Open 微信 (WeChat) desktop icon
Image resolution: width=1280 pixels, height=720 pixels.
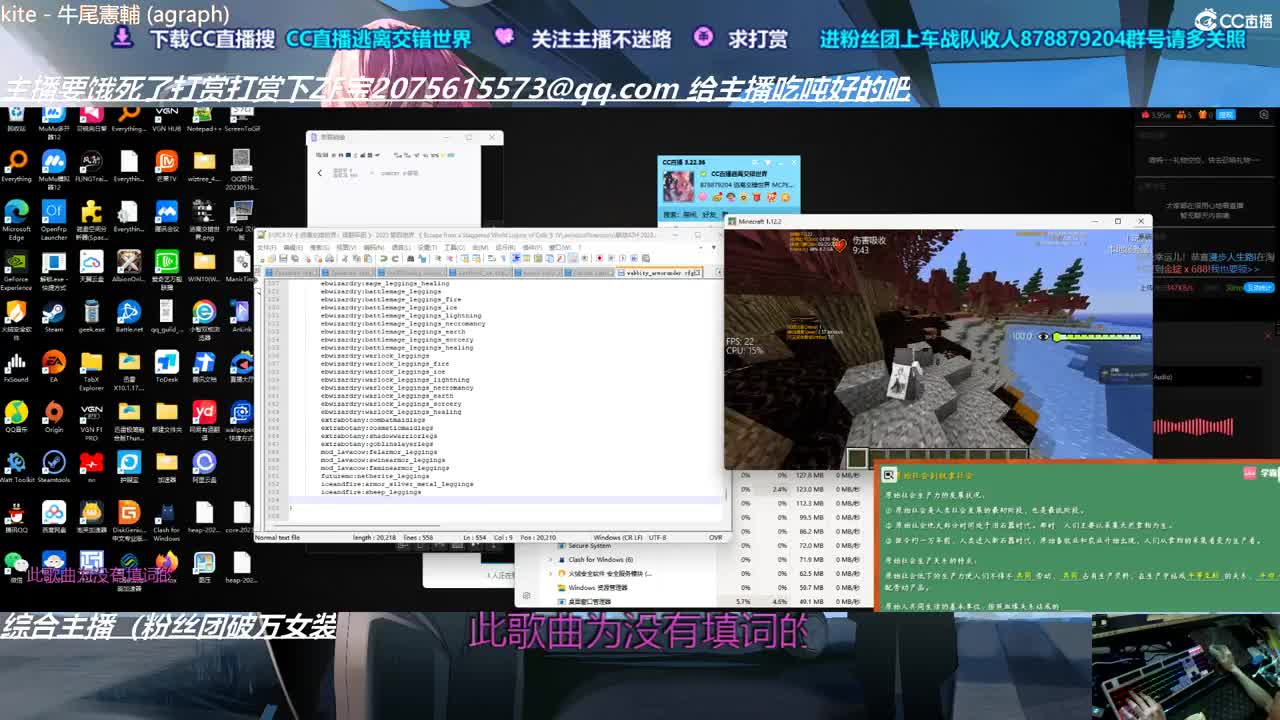pyautogui.click(x=16, y=566)
